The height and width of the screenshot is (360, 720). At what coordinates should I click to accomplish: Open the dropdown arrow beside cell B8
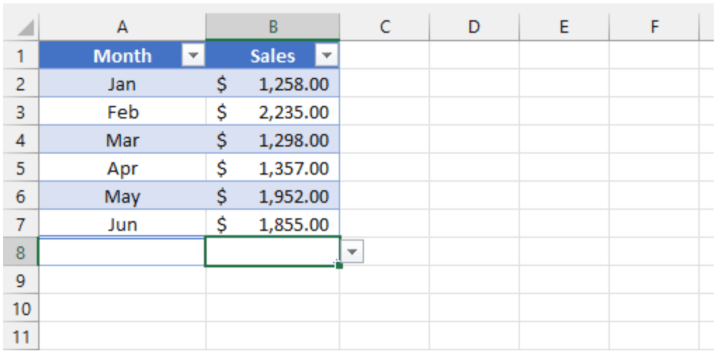(x=353, y=251)
